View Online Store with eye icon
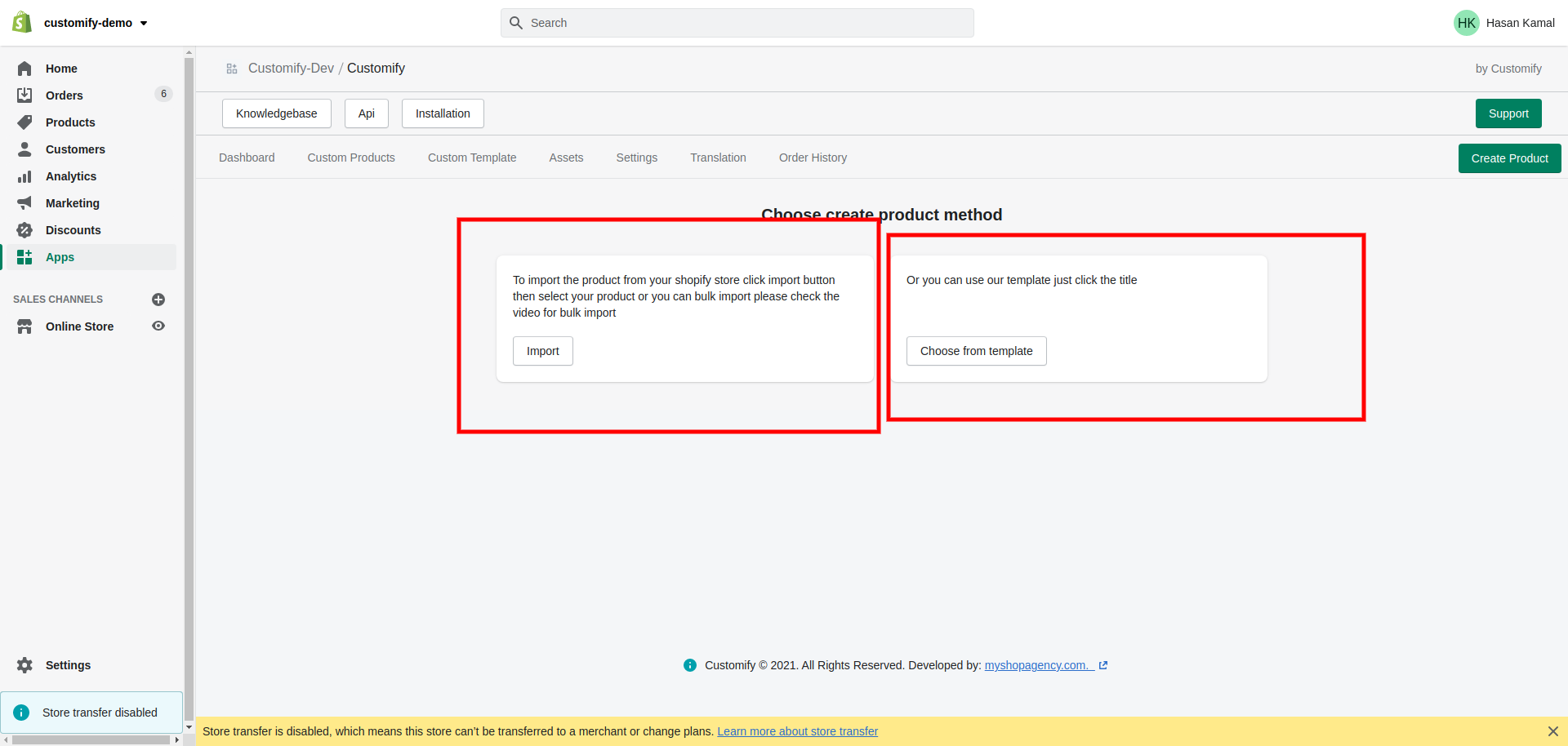 (158, 326)
